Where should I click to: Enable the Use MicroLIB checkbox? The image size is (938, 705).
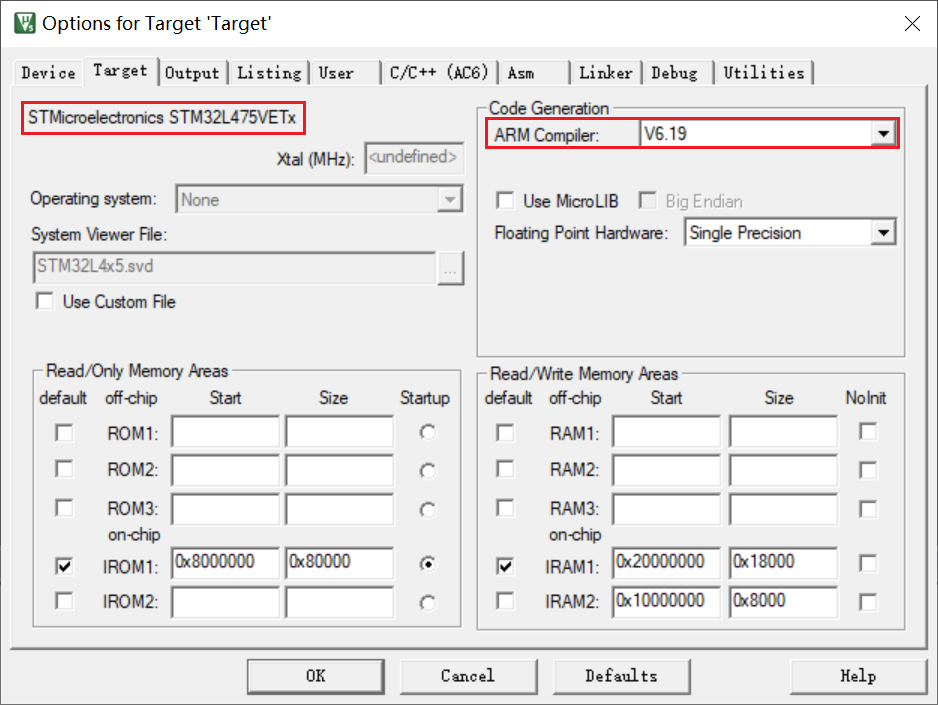(x=505, y=200)
